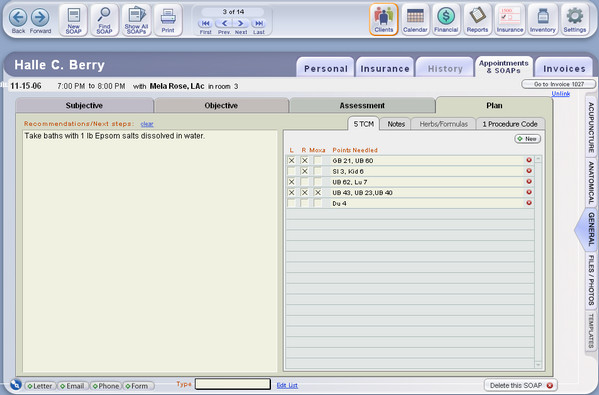Select the Objective SOAP tab
This screenshot has width=599, height=395.
point(221,105)
